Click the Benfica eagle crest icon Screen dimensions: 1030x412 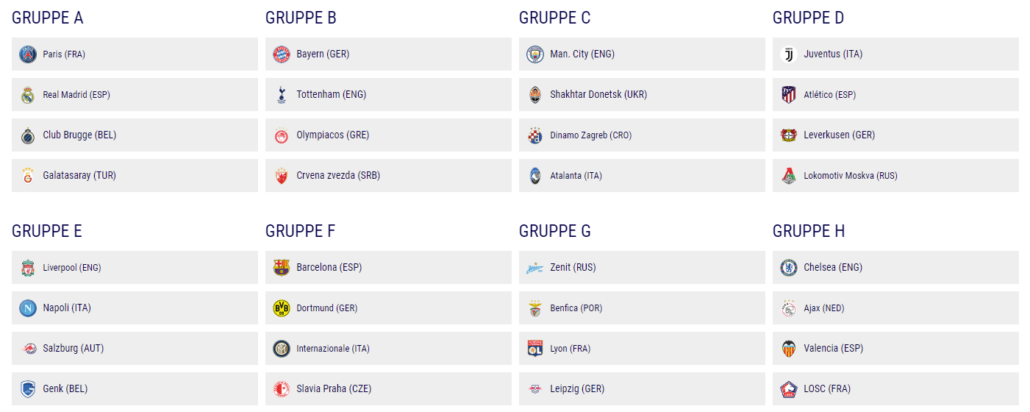pyautogui.click(x=535, y=308)
